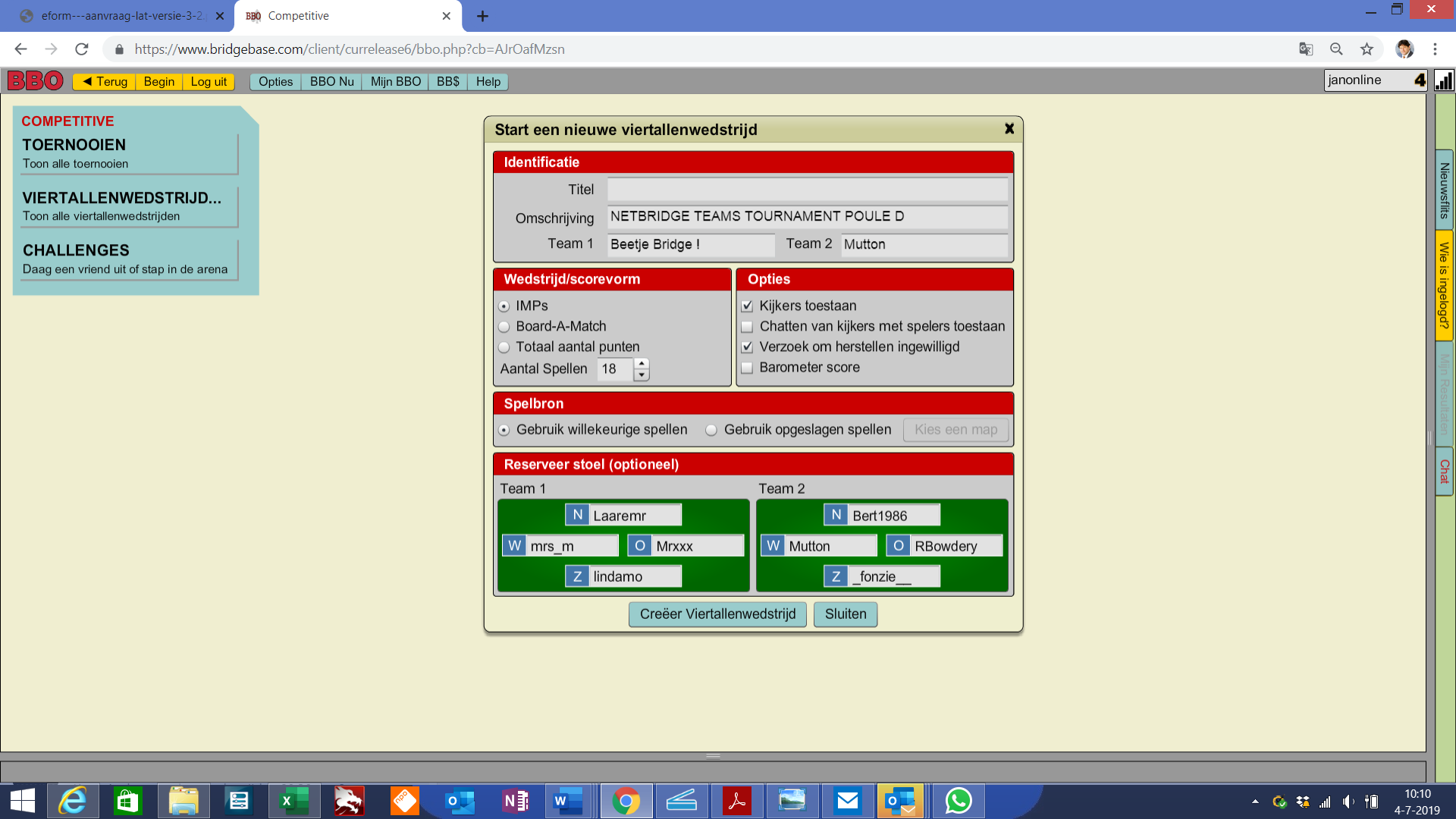Click the Sluiten button
Screen dimensions: 1456x819
(845, 614)
